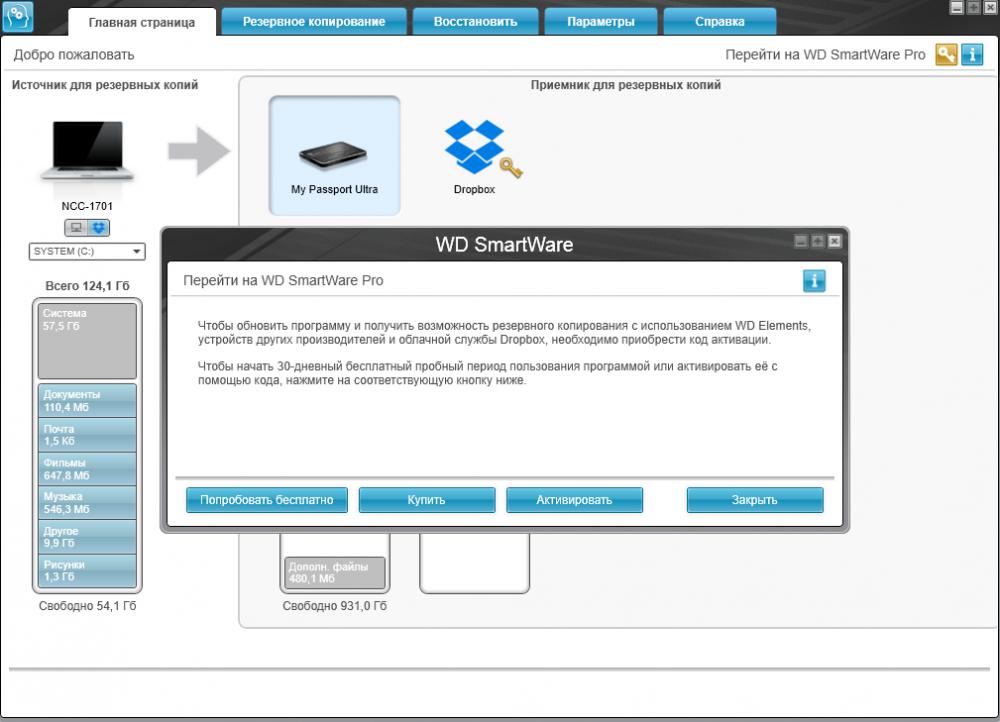The image size is (1000, 722).
Task: Select the Рисунки 1,3 Гб category
Action: click(x=87, y=570)
